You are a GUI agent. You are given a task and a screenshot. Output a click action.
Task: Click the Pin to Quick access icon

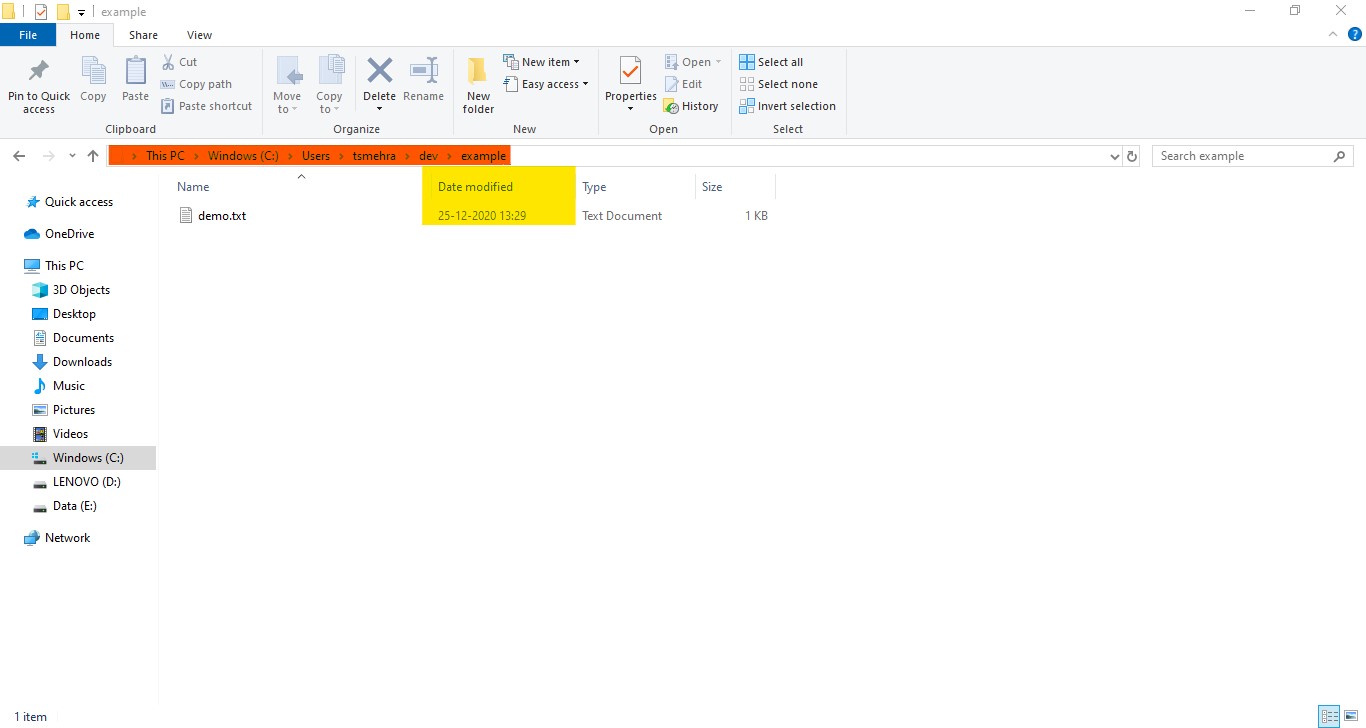(39, 72)
